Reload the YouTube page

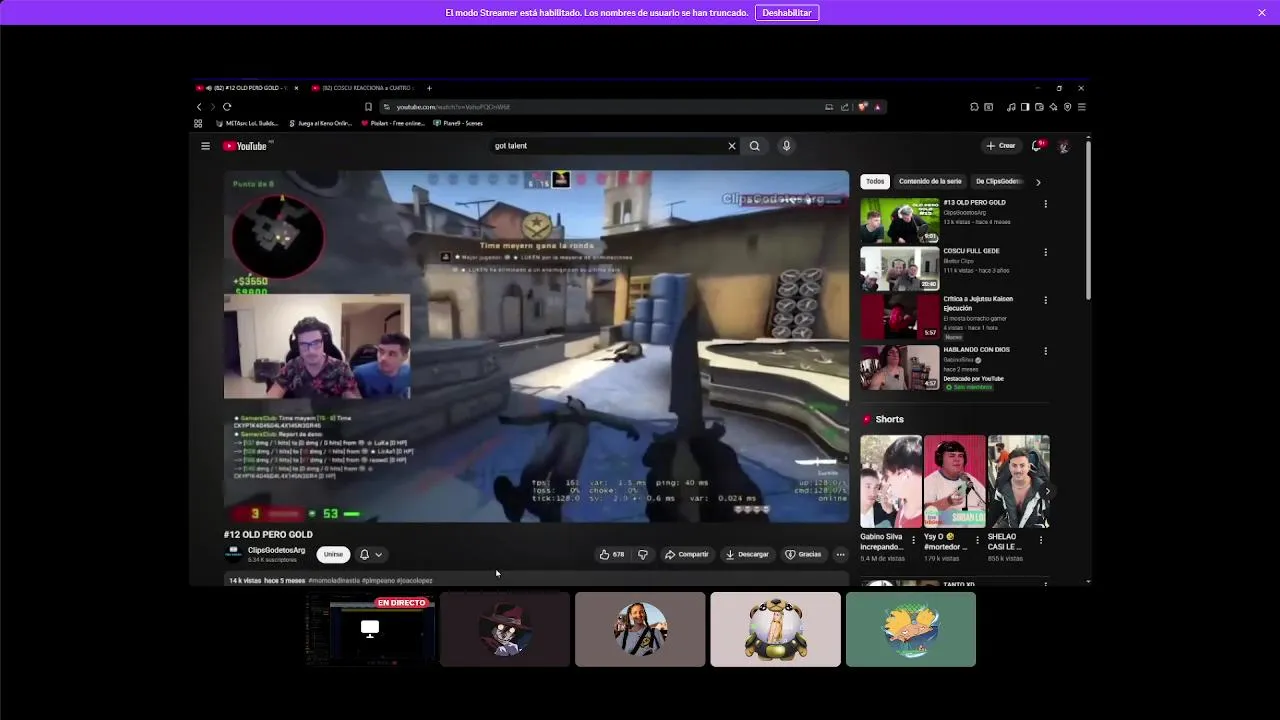coord(227,107)
